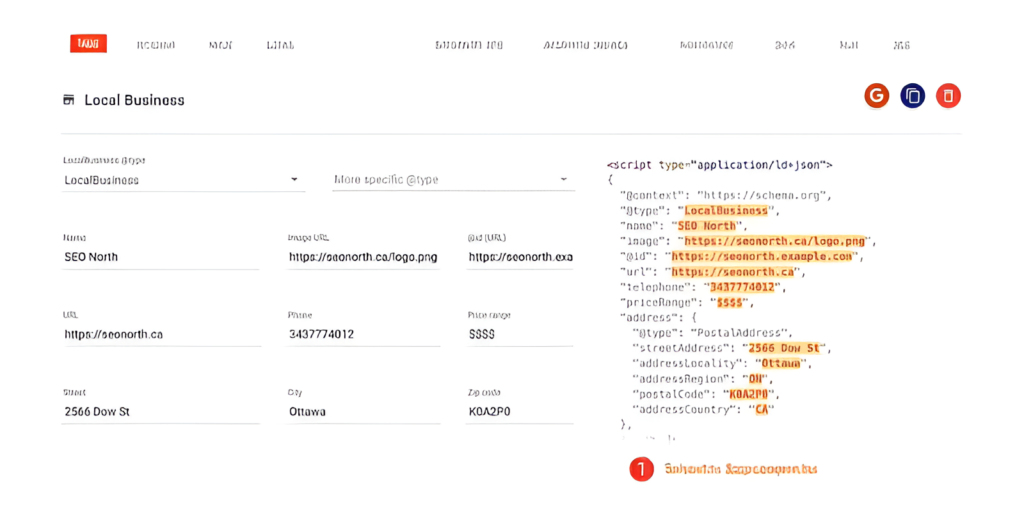Viewport: 1024px width, 512px height.
Task: Select the red highlighted navigation tab
Action: click(x=88, y=44)
